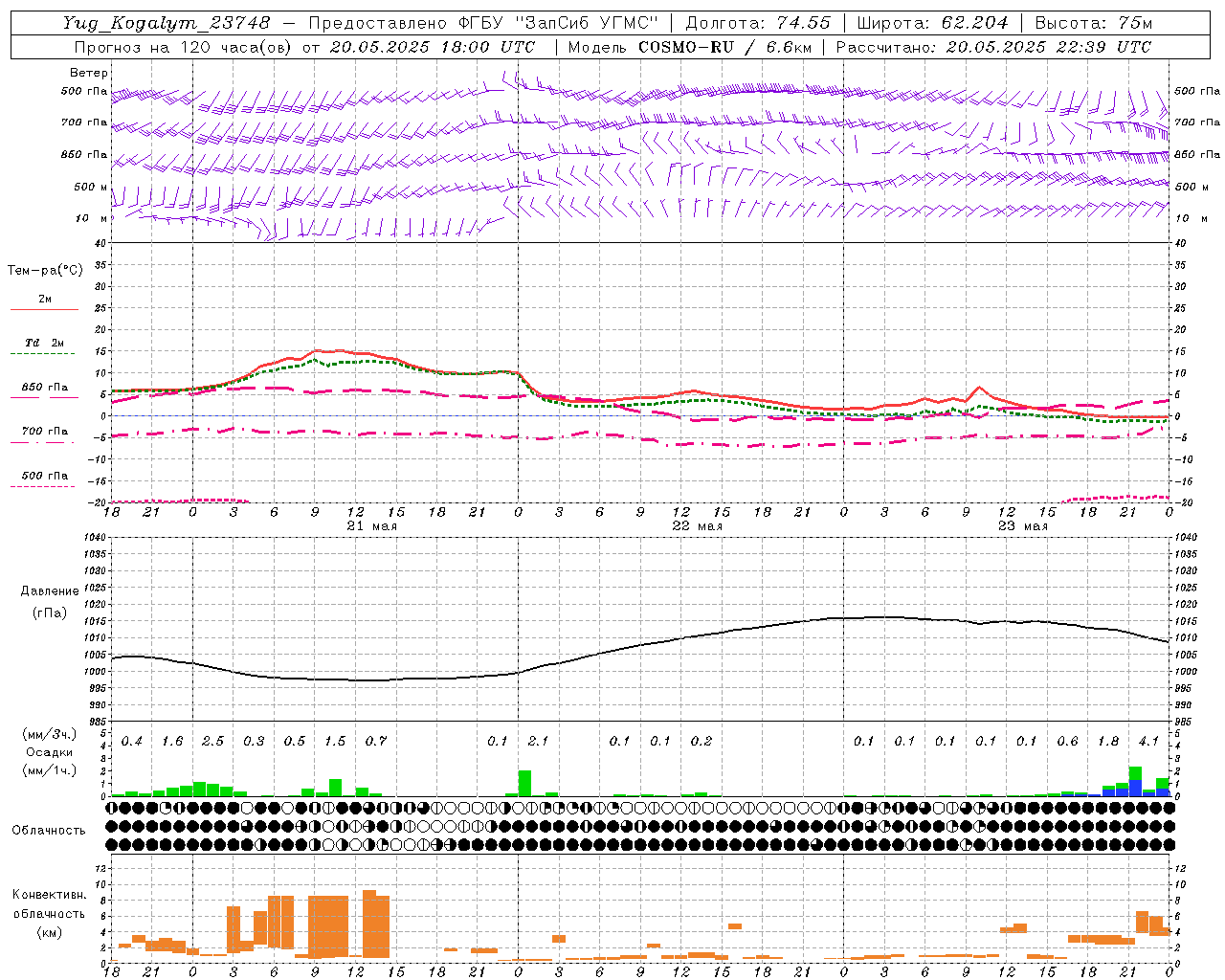
Task: Click the 'Конвективн.' convective cloud label
Action: coord(50,895)
